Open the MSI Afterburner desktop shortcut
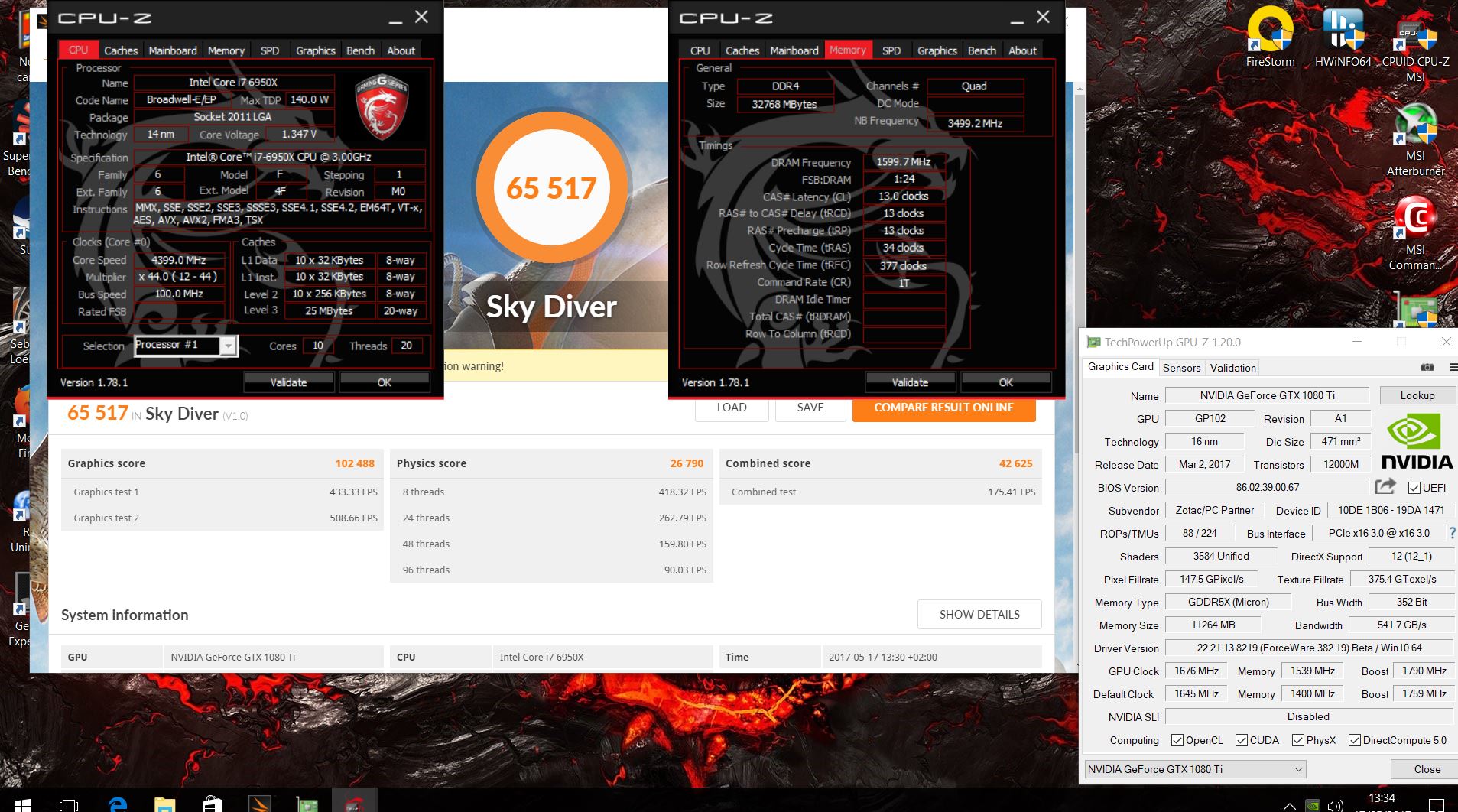Screen dimensions: 1458x812 click(1415, 140)
